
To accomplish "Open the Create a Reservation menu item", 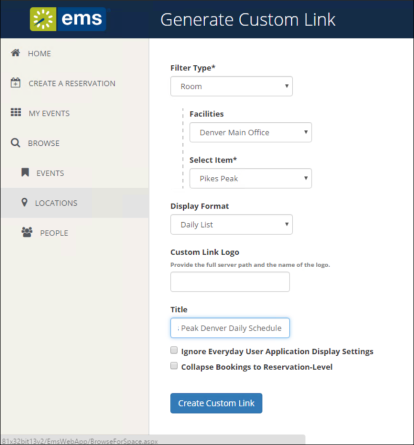I will tap(74, 83).
